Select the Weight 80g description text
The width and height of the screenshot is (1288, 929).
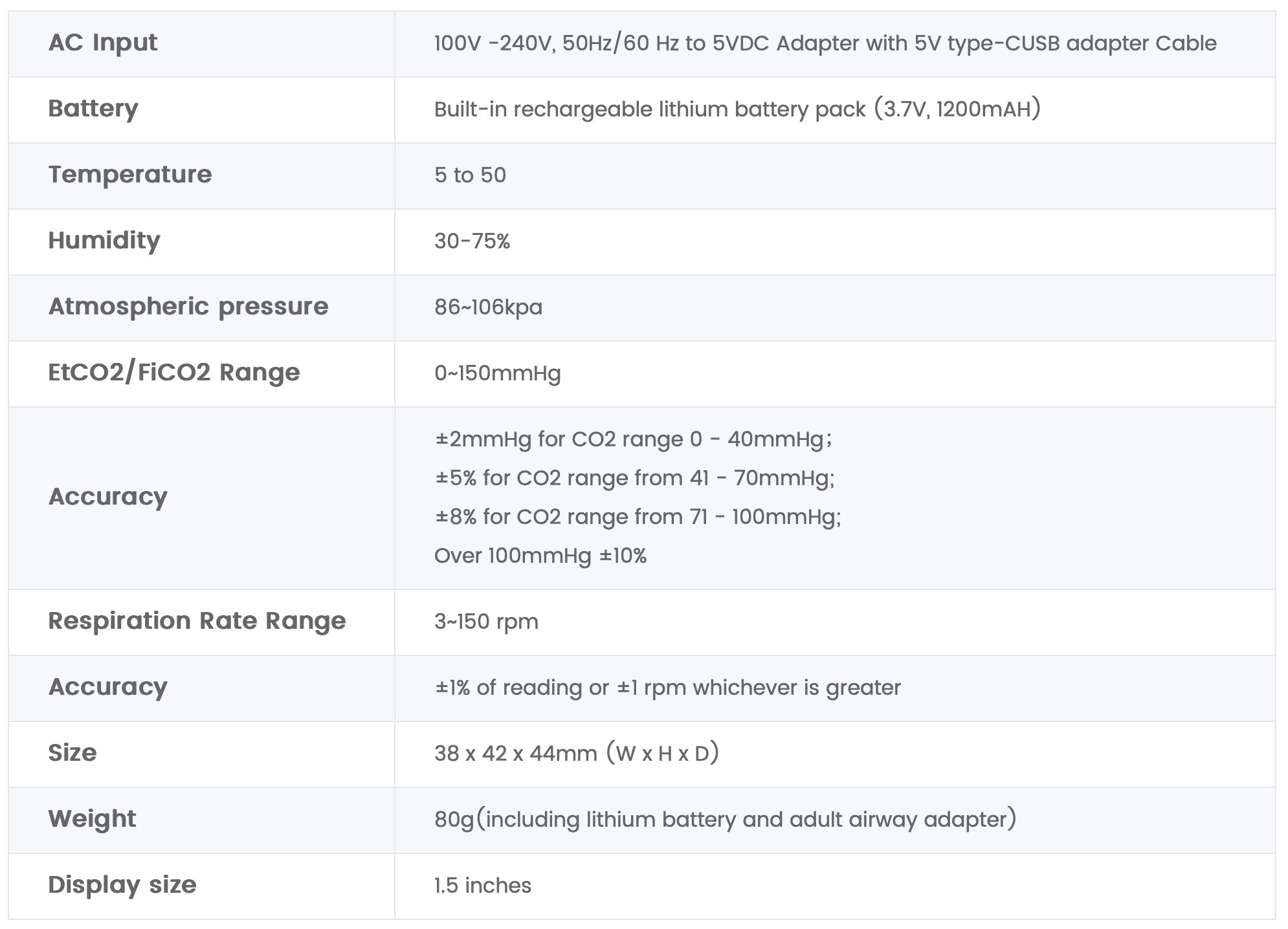pos(726,820)
